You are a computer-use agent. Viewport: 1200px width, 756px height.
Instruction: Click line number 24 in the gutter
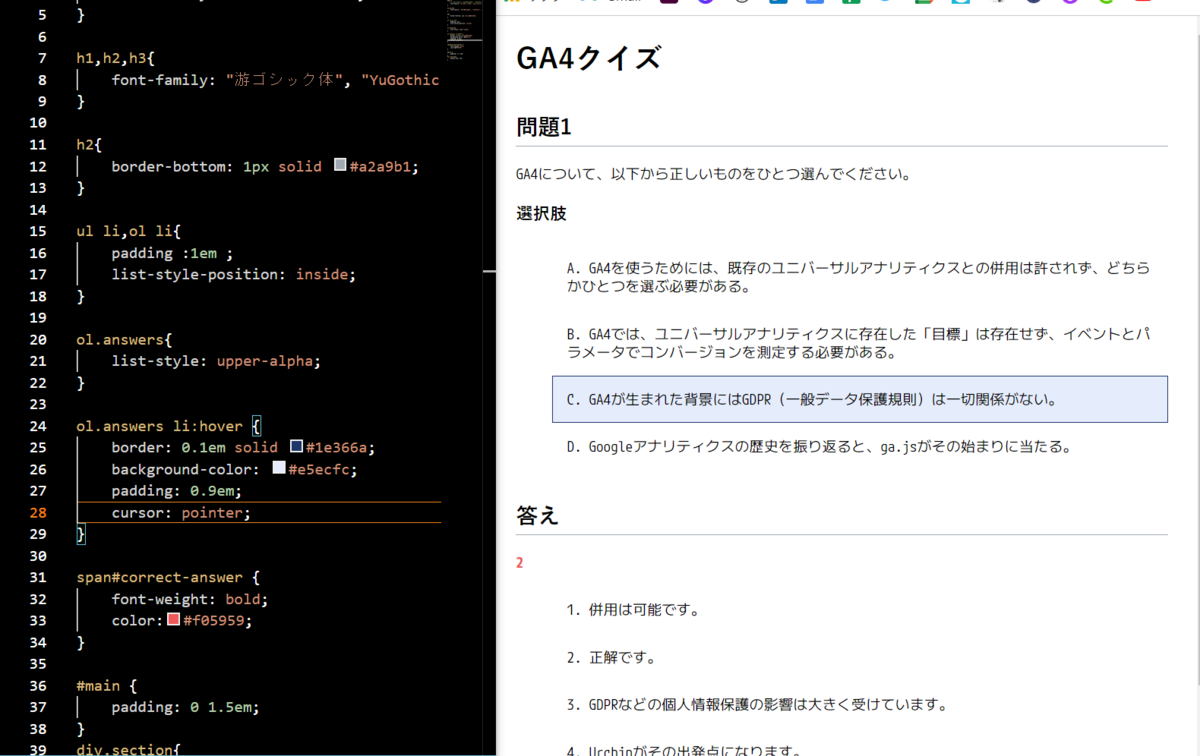click(x=38, y=426)
